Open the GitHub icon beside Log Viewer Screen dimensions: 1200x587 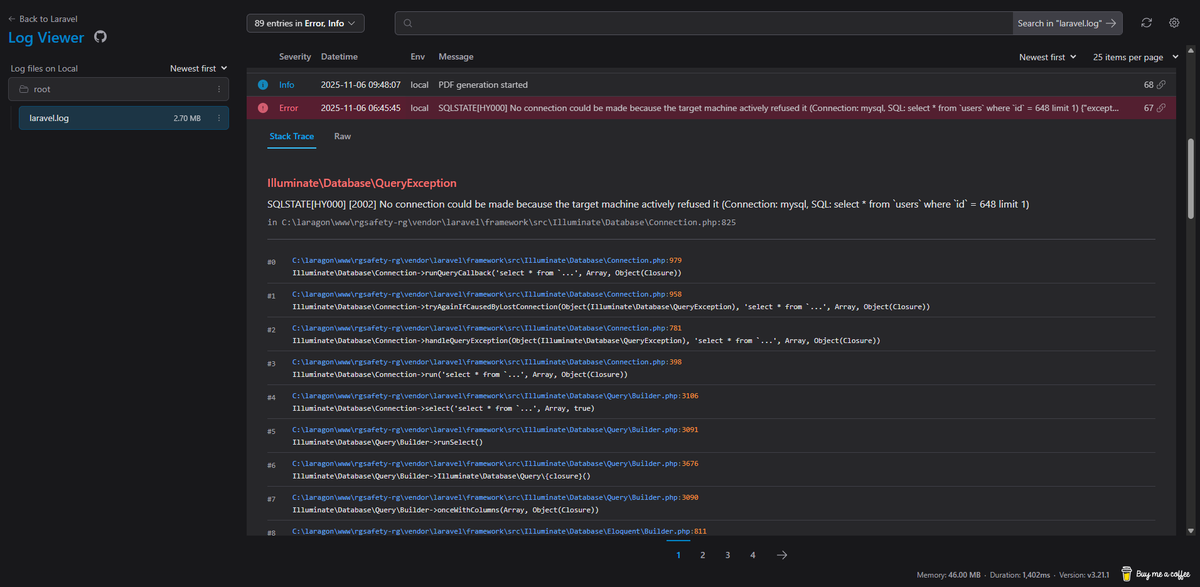pos(100,37)
